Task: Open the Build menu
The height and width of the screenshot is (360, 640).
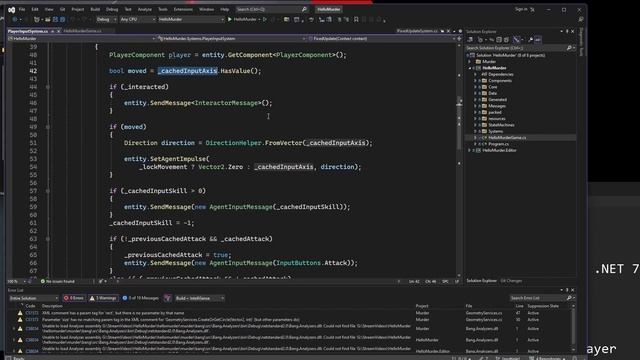Action: coord(95,9)
